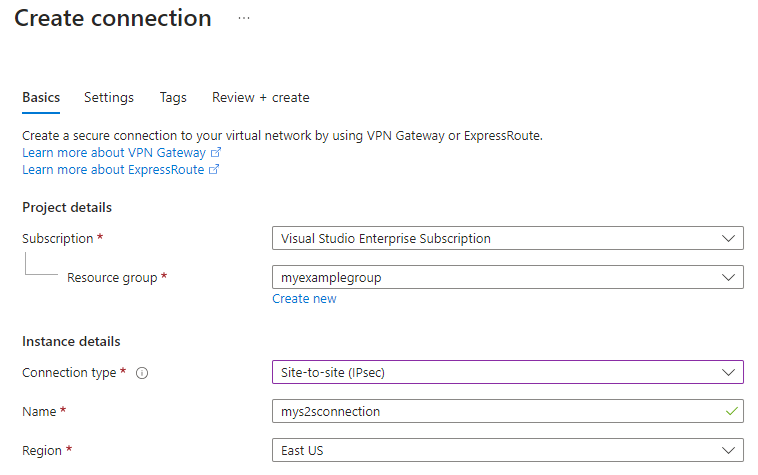Open the Basics tab
Screen dimensions: 758x475
41,98
